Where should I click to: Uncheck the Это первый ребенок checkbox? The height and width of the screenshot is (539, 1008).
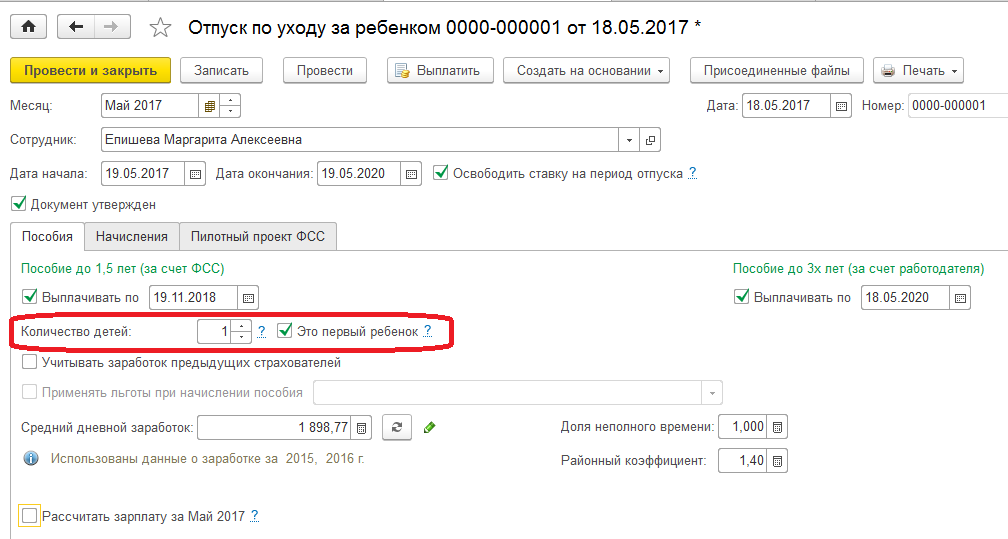pyautogui.click(x=284, y=330)
